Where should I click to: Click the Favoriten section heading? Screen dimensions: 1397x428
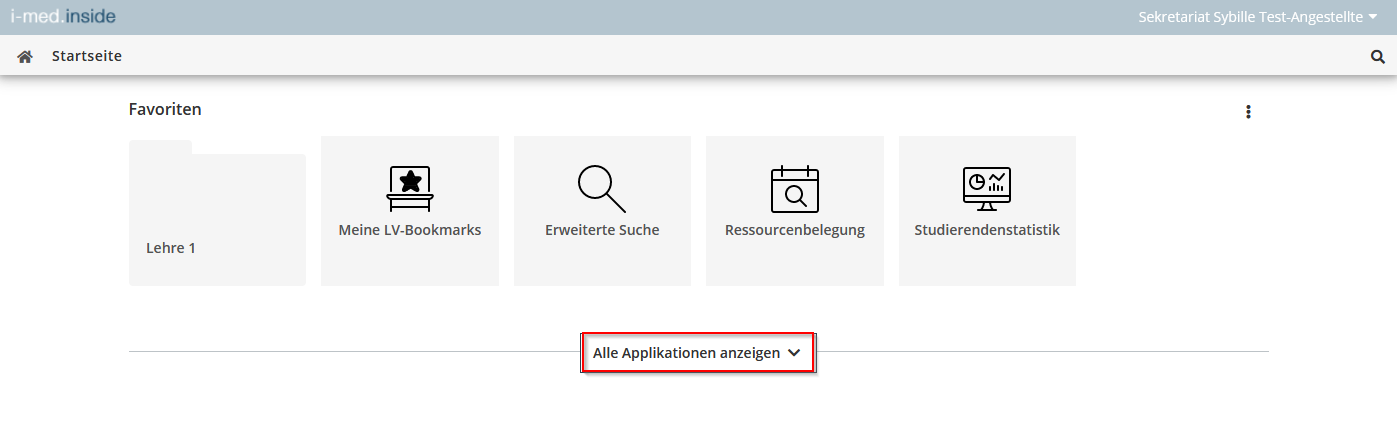165,110
